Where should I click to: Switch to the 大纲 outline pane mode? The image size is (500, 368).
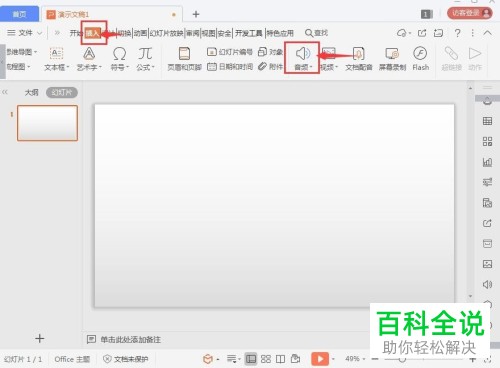32,92
